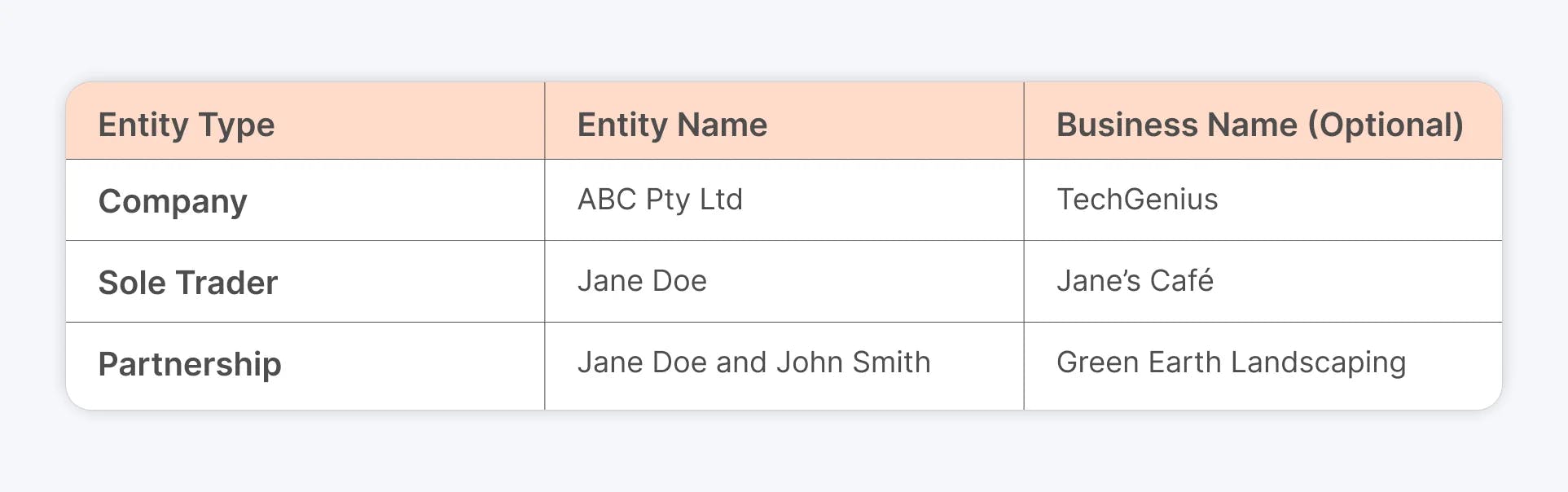Image resolution: width=1568 pixels, height=492 pixels.
Task: Click the text Pty Ltd
Action: 694,200
